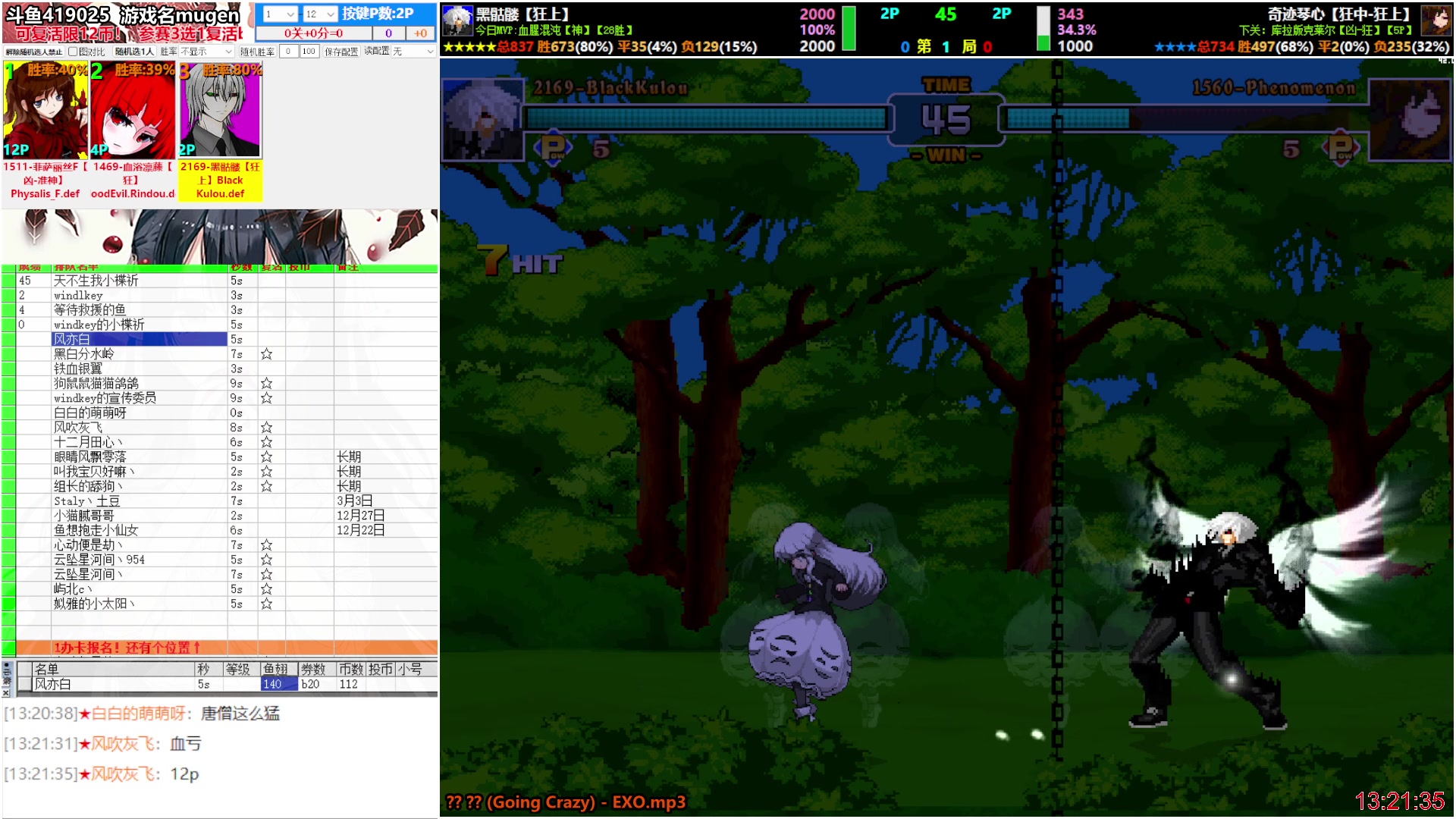Open the dropdown showing 12
This screenshot has height=819, width=1456.
[319, 14]
